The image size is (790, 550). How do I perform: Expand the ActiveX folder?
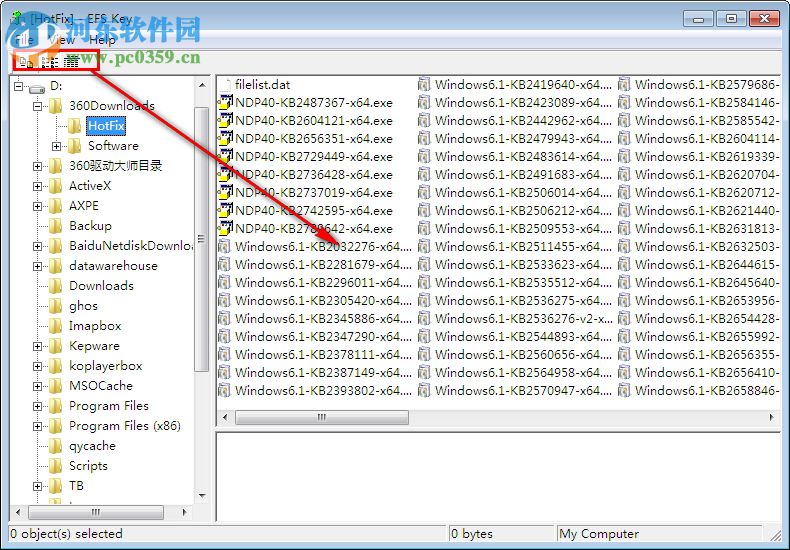(x=37, y=186)
